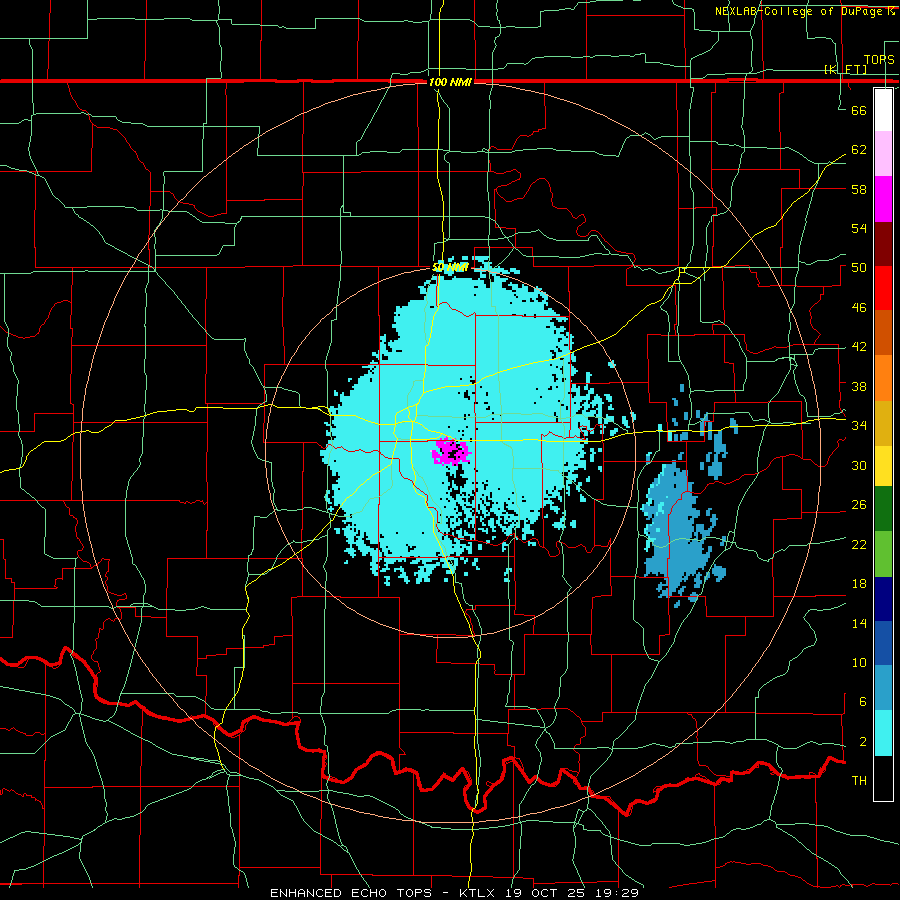Click legend value '42'
The image size is (900, 900).
tap(859, 347)
